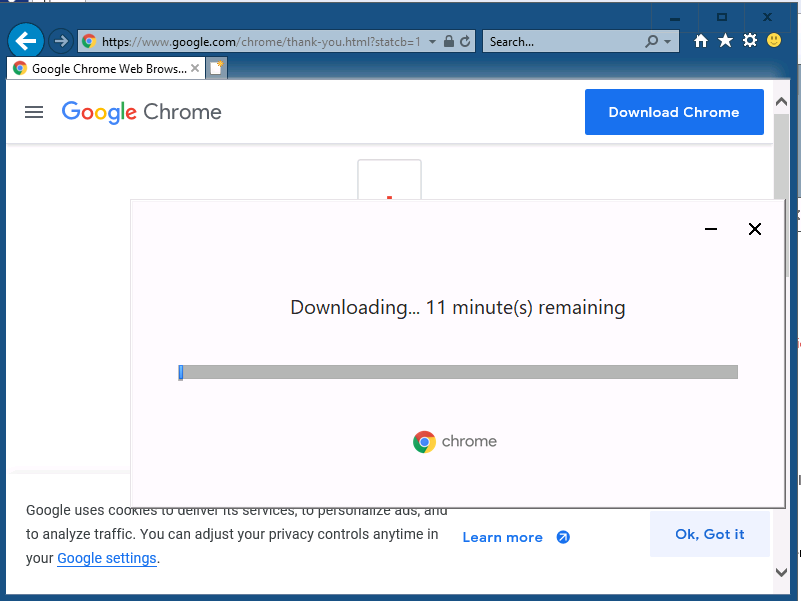Open Tools with the gear icon
The width and height of the screenshot is (801, 601).
(749, 40)
